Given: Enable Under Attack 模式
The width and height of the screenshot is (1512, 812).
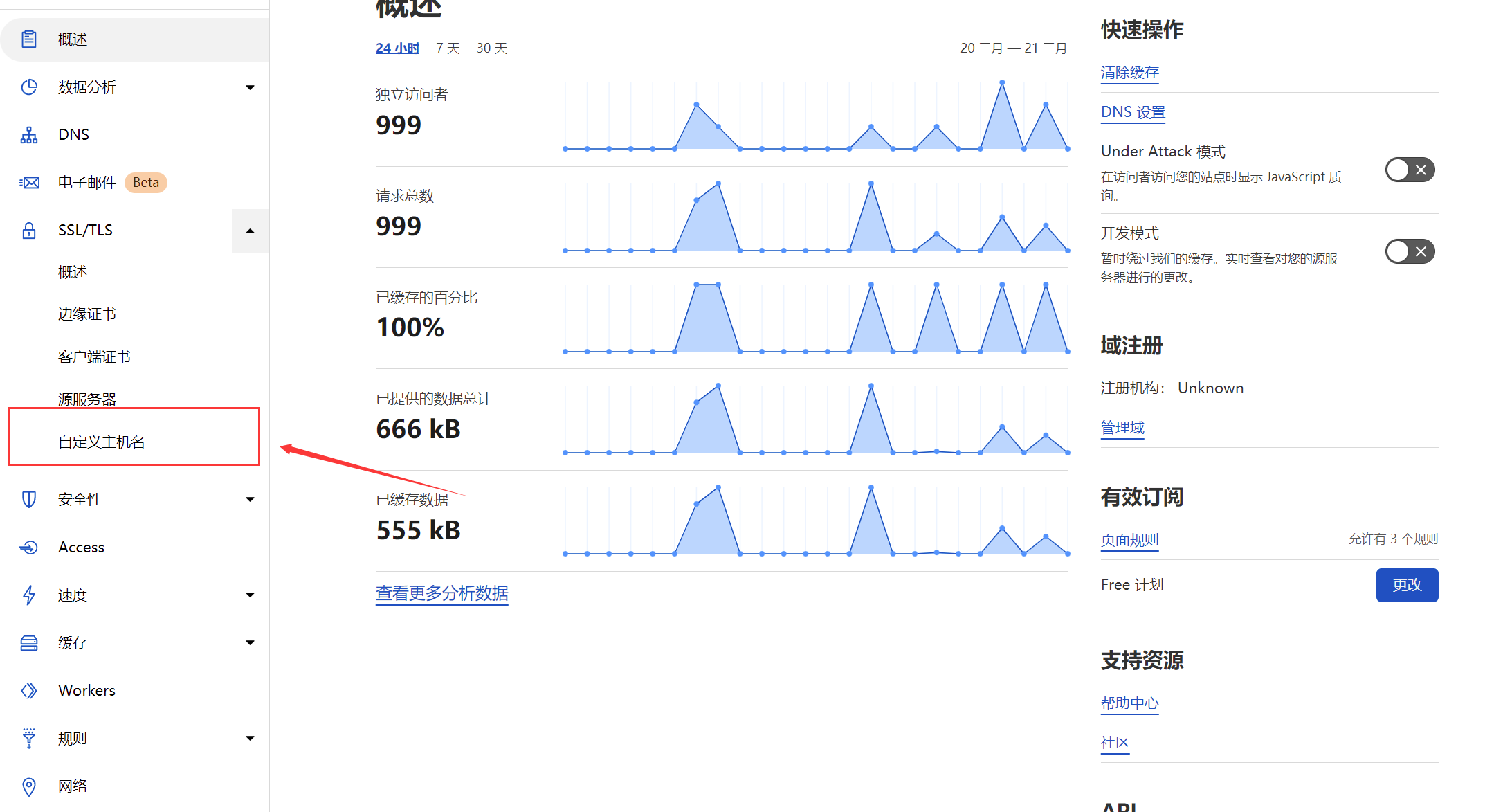Looking at the screenshot, I should [x=1410, y=170].
